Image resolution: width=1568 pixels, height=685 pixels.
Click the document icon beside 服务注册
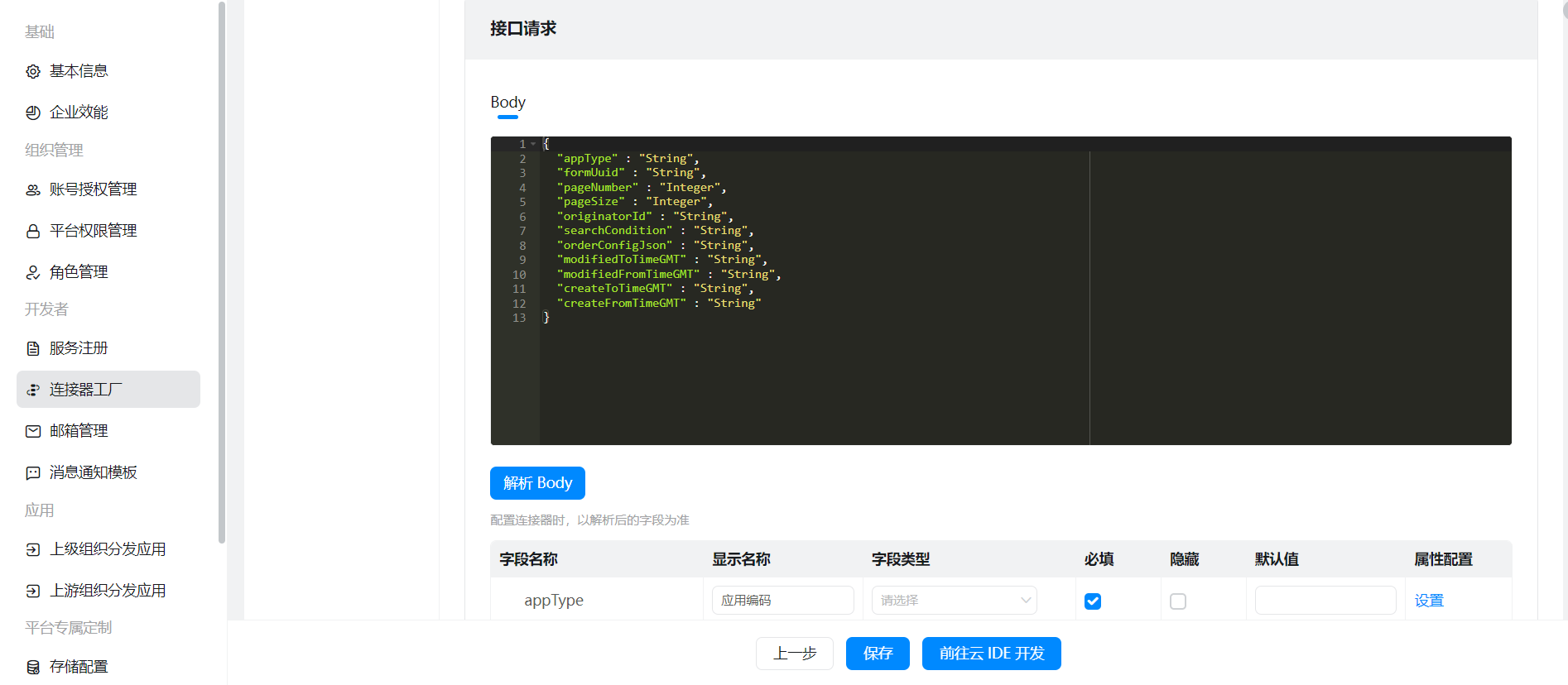[33, 349]
